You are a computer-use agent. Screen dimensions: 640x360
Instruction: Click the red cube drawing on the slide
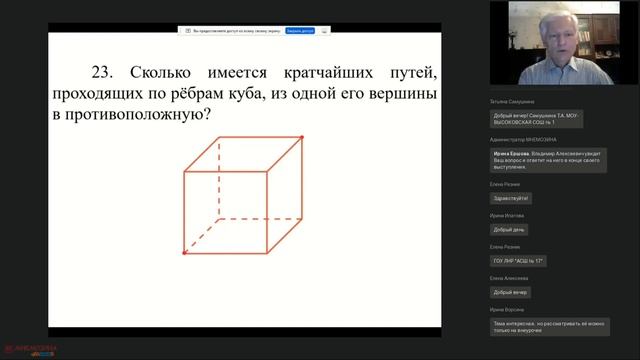click(x=243, y=195)
